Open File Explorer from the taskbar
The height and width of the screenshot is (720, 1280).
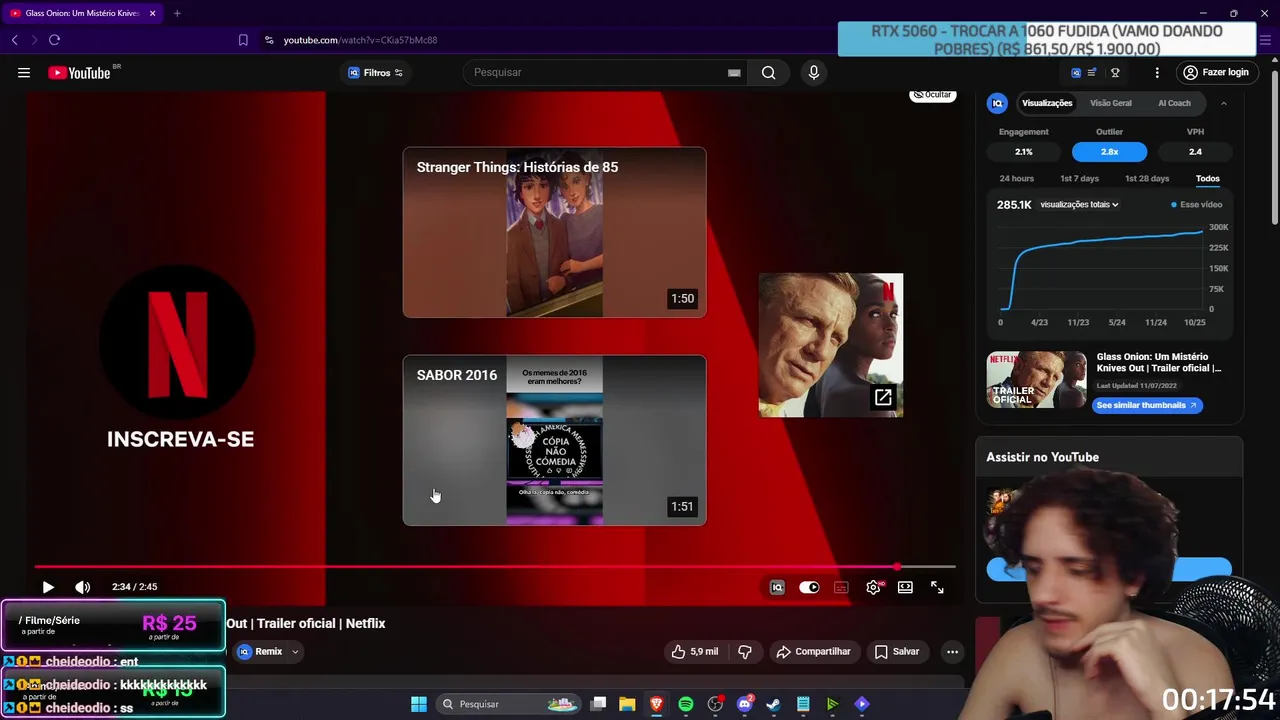click(x=627, y=704)
